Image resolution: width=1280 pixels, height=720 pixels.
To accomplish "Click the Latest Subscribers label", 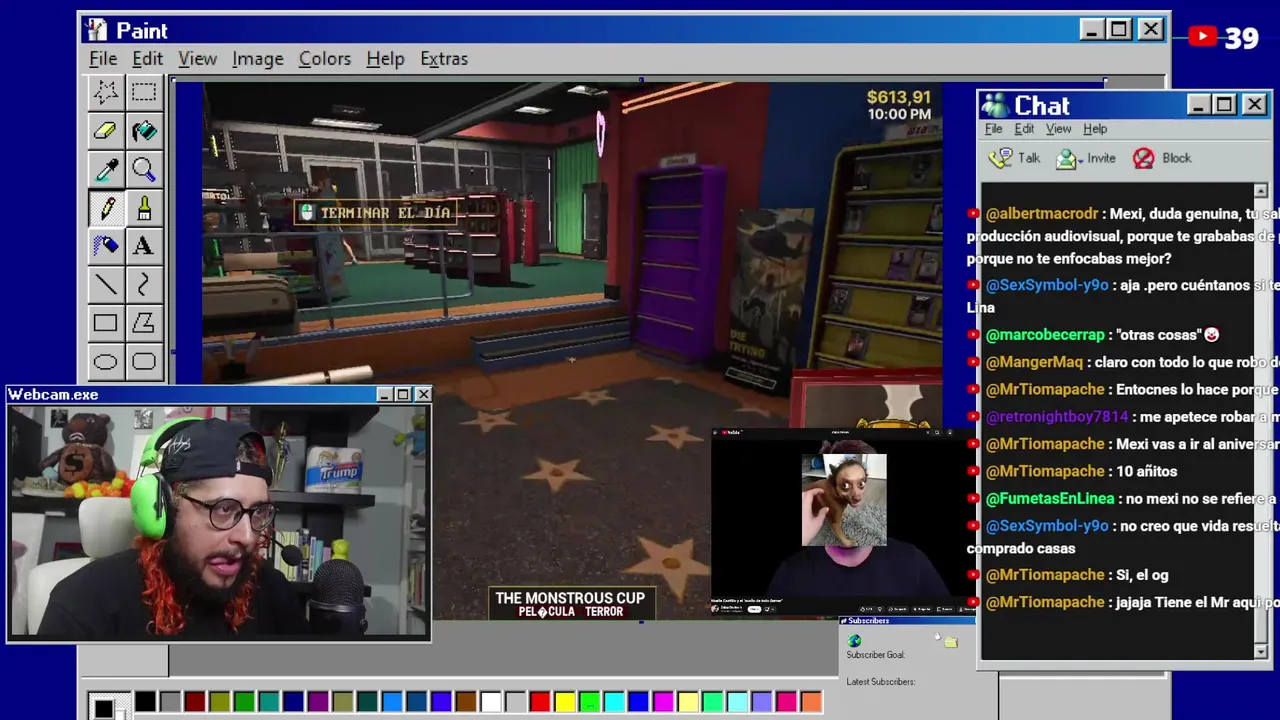I will click(880, 682).
